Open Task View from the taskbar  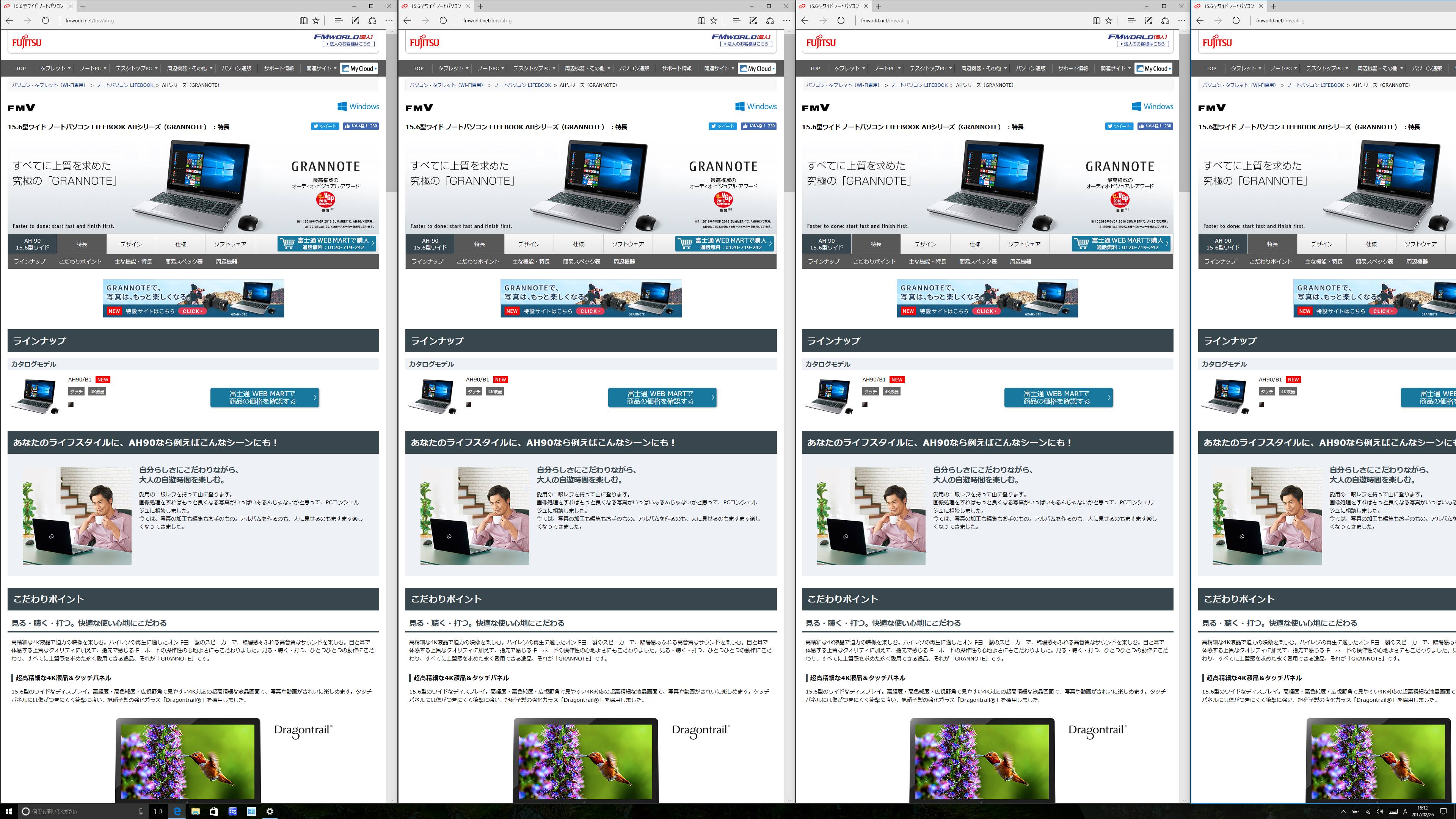coord(158,811)
